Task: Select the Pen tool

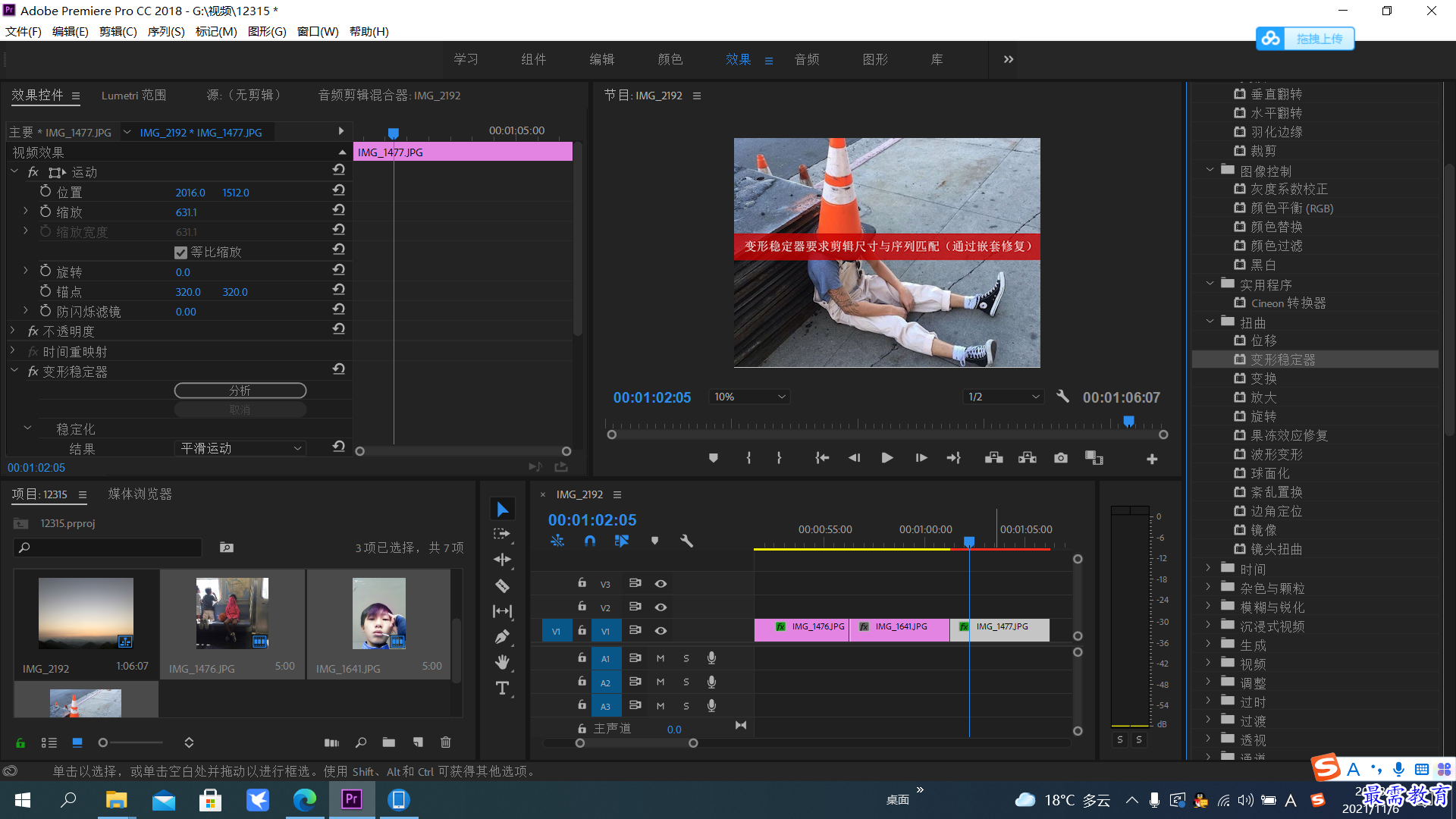Action: pos(502,637)
